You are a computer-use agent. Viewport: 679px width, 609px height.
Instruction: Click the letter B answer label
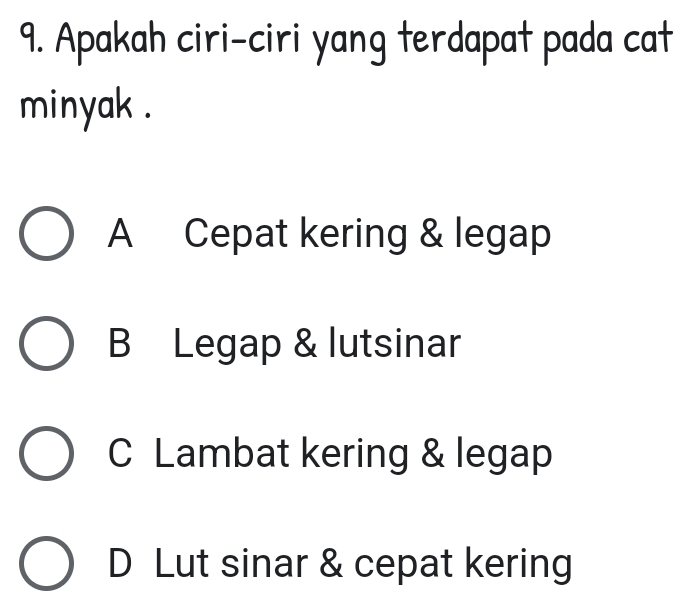tap(119, 345)
